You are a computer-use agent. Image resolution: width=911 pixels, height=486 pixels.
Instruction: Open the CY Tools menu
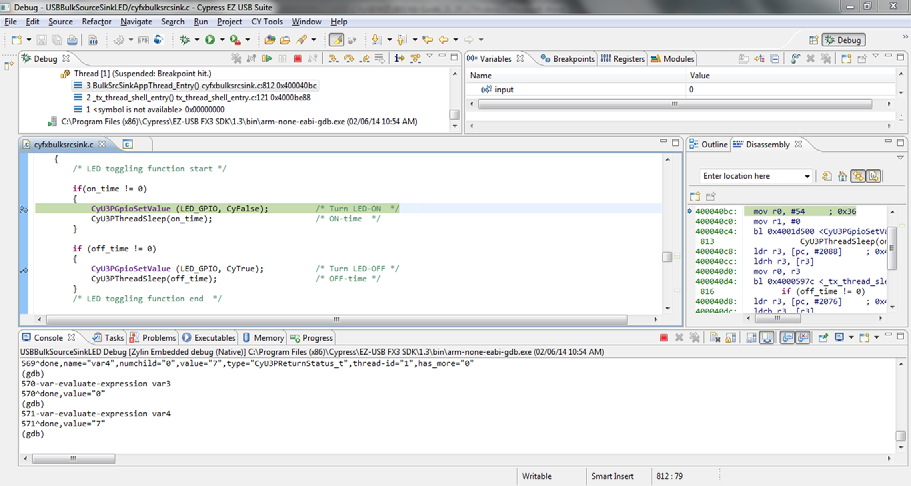click(x=266, y=21)
